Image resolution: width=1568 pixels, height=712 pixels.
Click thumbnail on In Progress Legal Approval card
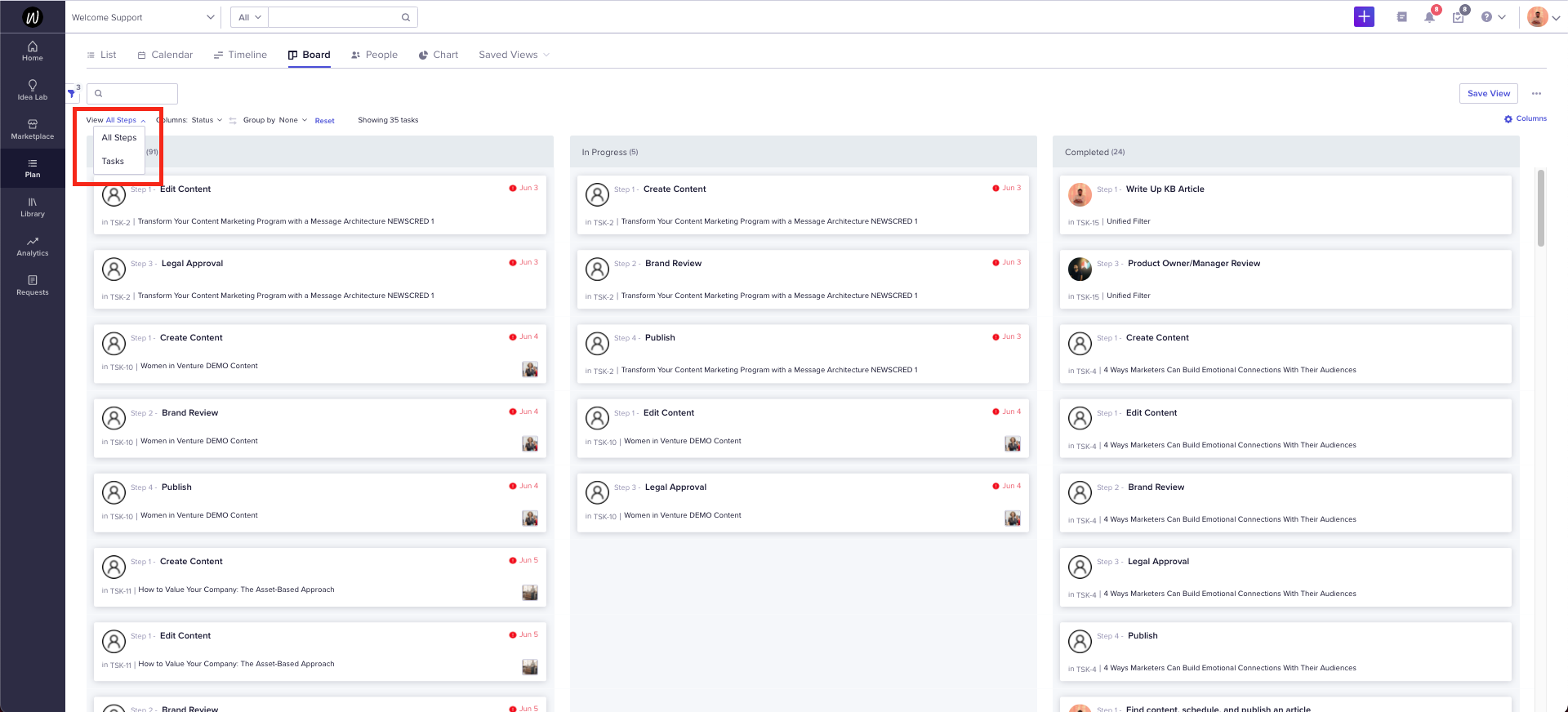(x=1013, y=518)
